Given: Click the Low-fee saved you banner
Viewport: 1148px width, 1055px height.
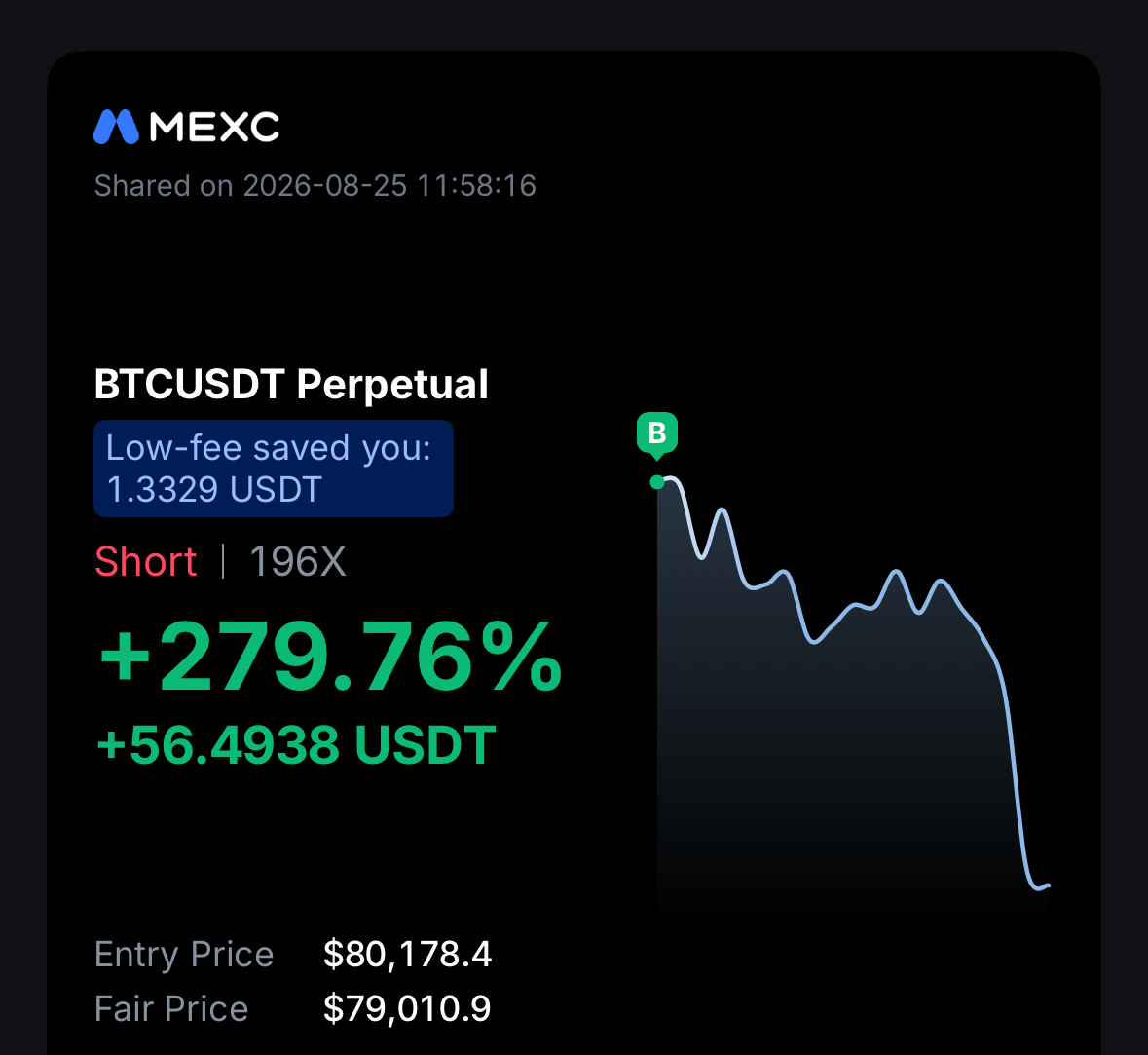Looking at the screenshot, I should pos(273,469).
